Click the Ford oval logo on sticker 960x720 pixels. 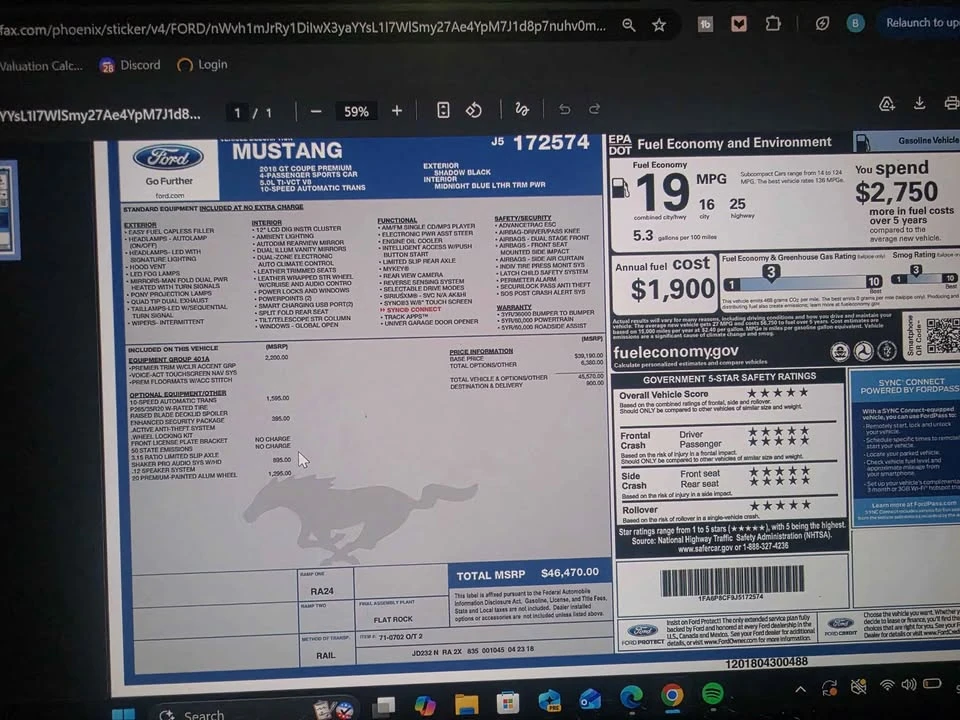[x=168, y=159]
